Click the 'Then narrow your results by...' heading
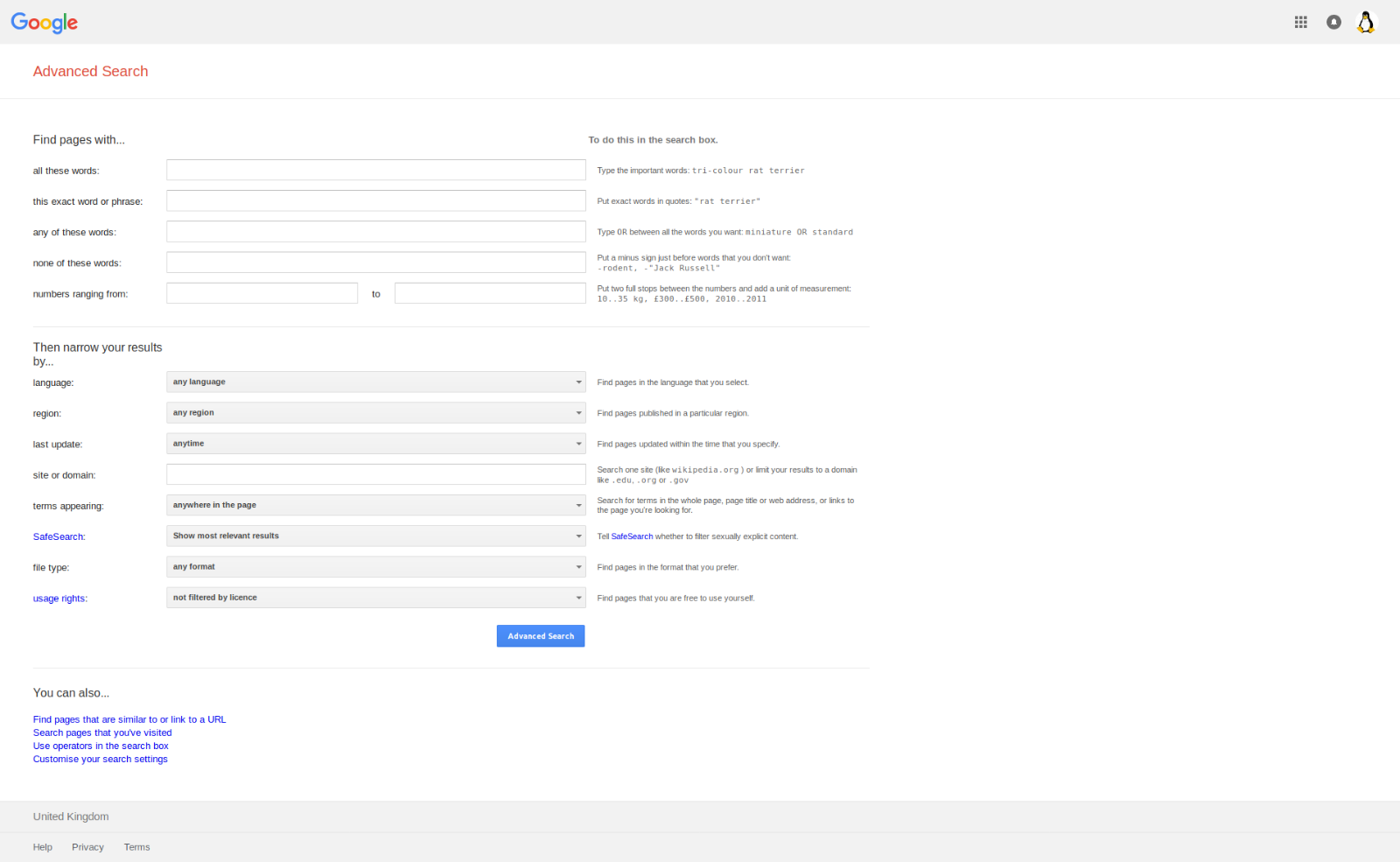Image resolution: width=1400 pixels, height=862 pixels. 98,354
